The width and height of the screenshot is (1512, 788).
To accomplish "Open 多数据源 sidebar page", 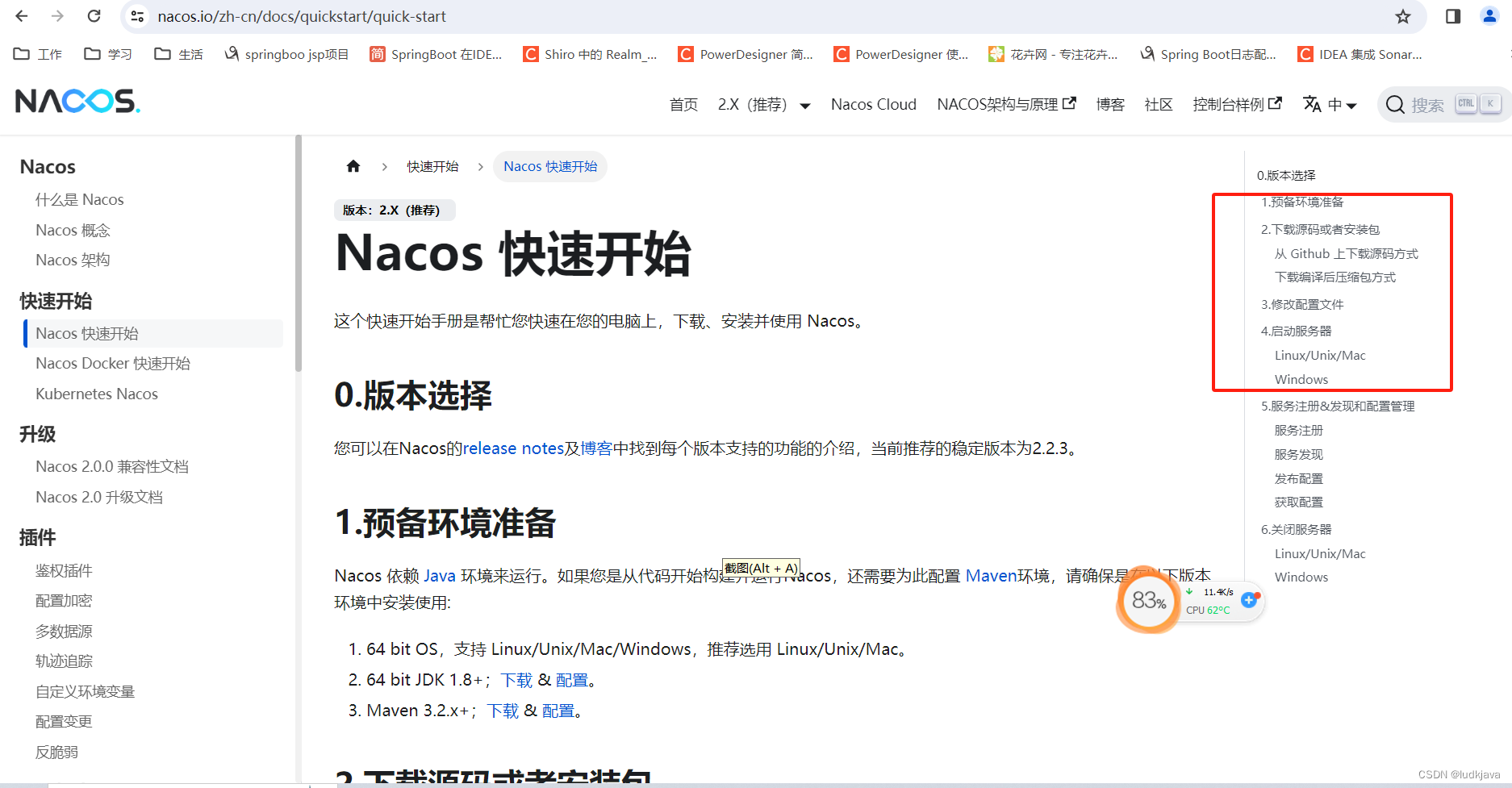I will tap(64, 631).
